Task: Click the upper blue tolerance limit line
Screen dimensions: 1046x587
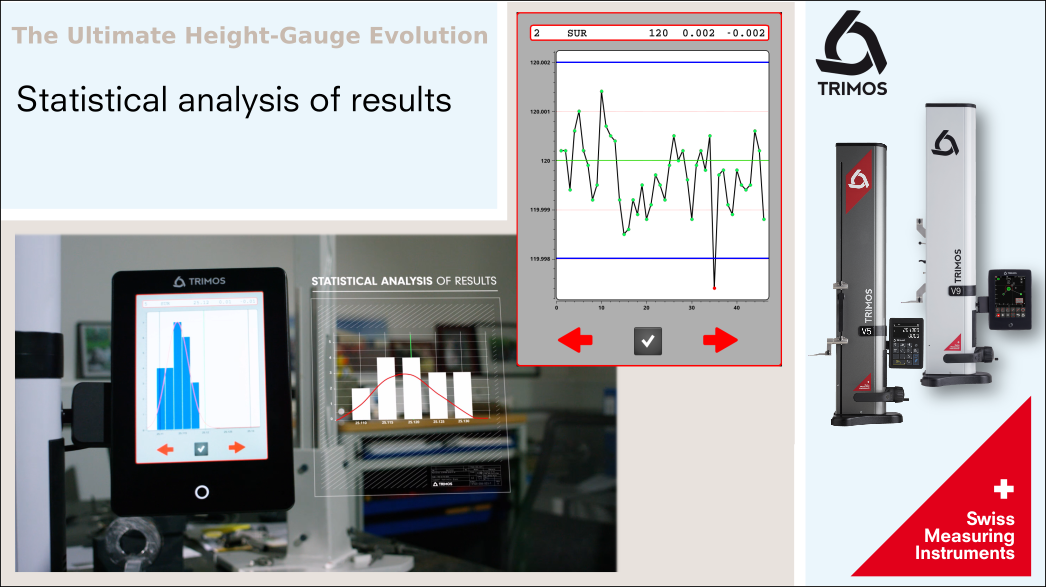Action: coord(662,63)
